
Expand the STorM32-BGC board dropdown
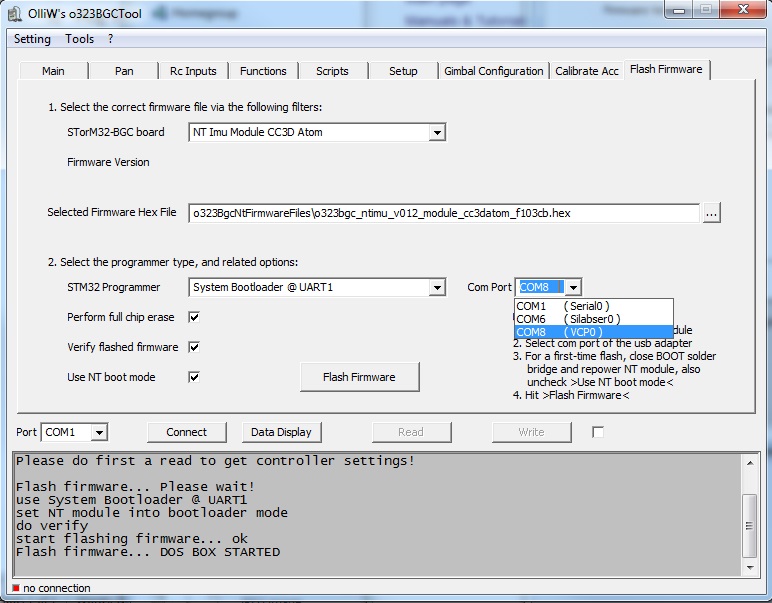tap(437, 132)
